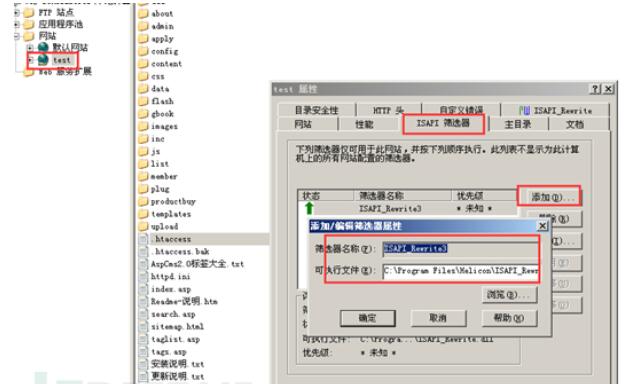Select the upload folder icon
Viewport: 628px width, 384px height.
pyautogui.click(x=143, y=226)
